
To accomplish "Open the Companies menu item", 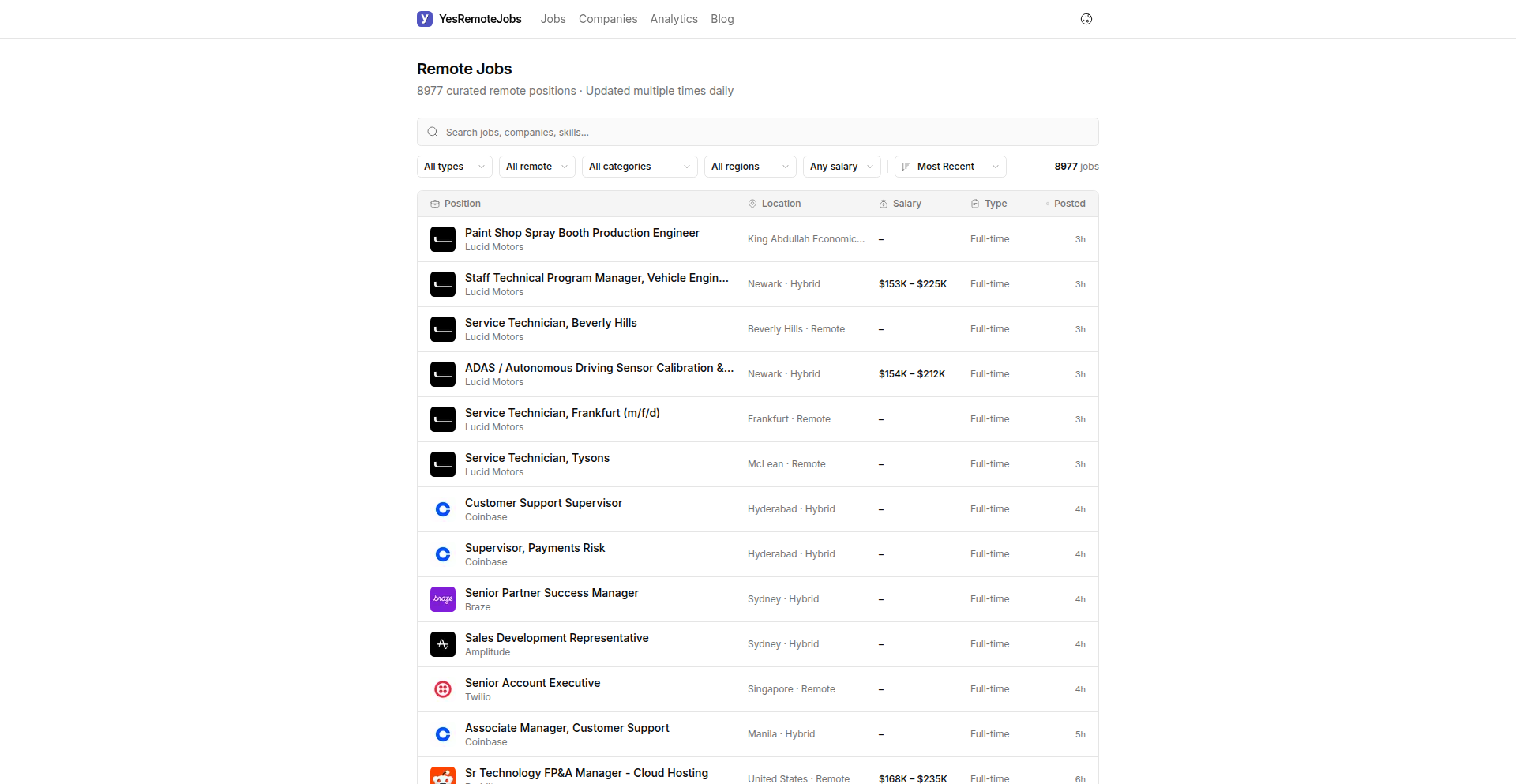I will [x=607, y=19].
